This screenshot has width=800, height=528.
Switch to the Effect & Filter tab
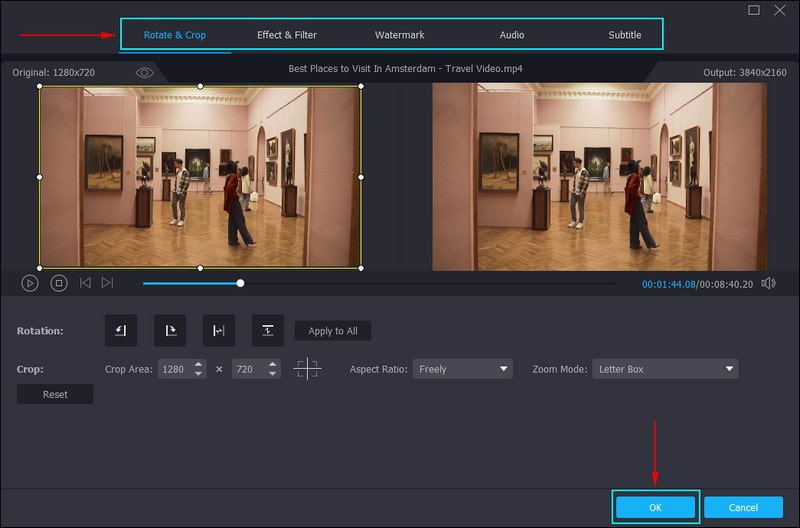pyautogui.click(x=287, y=35)
